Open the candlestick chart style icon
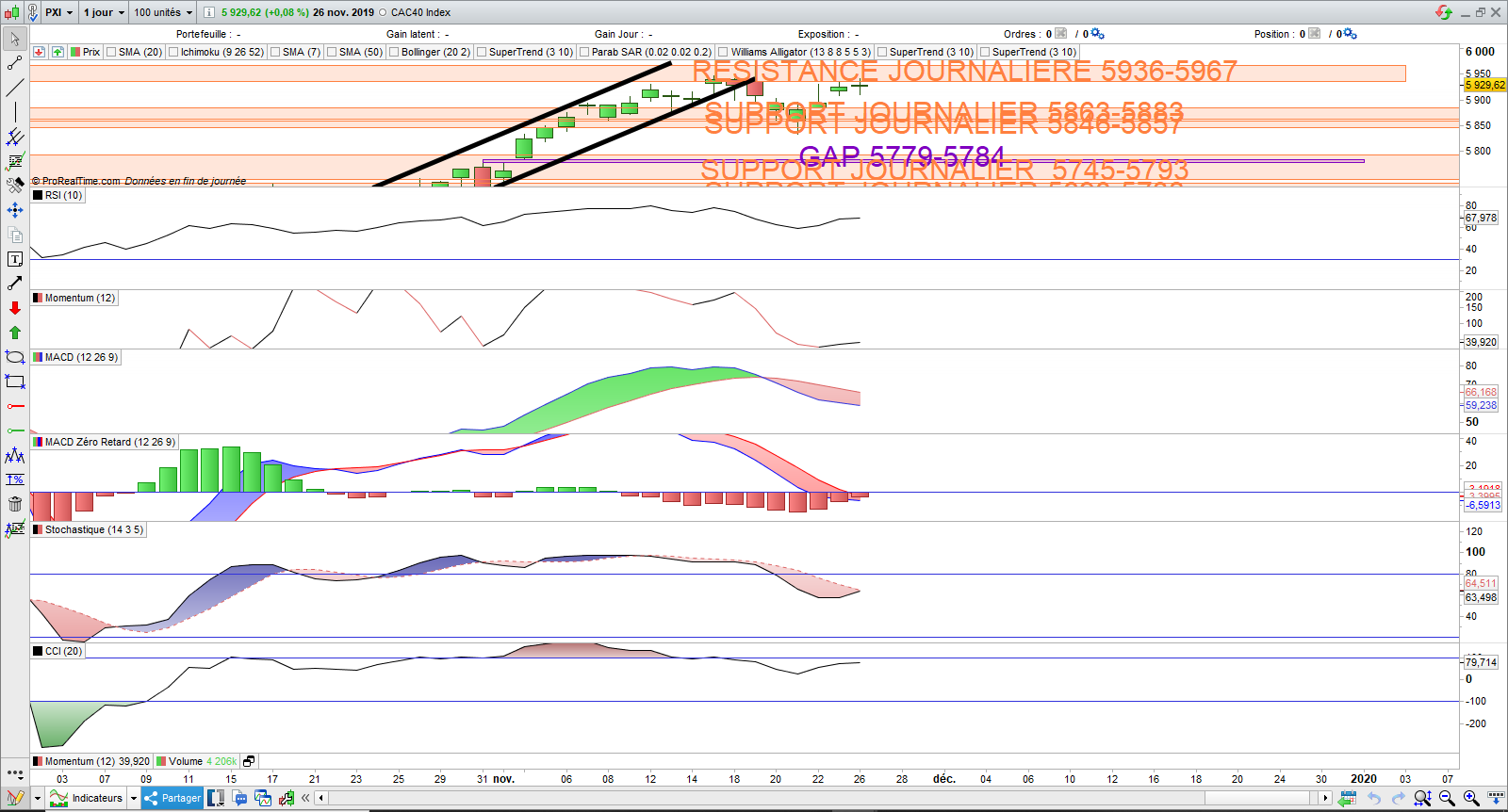Screen dimensions: 1508x812 (11, 12)
